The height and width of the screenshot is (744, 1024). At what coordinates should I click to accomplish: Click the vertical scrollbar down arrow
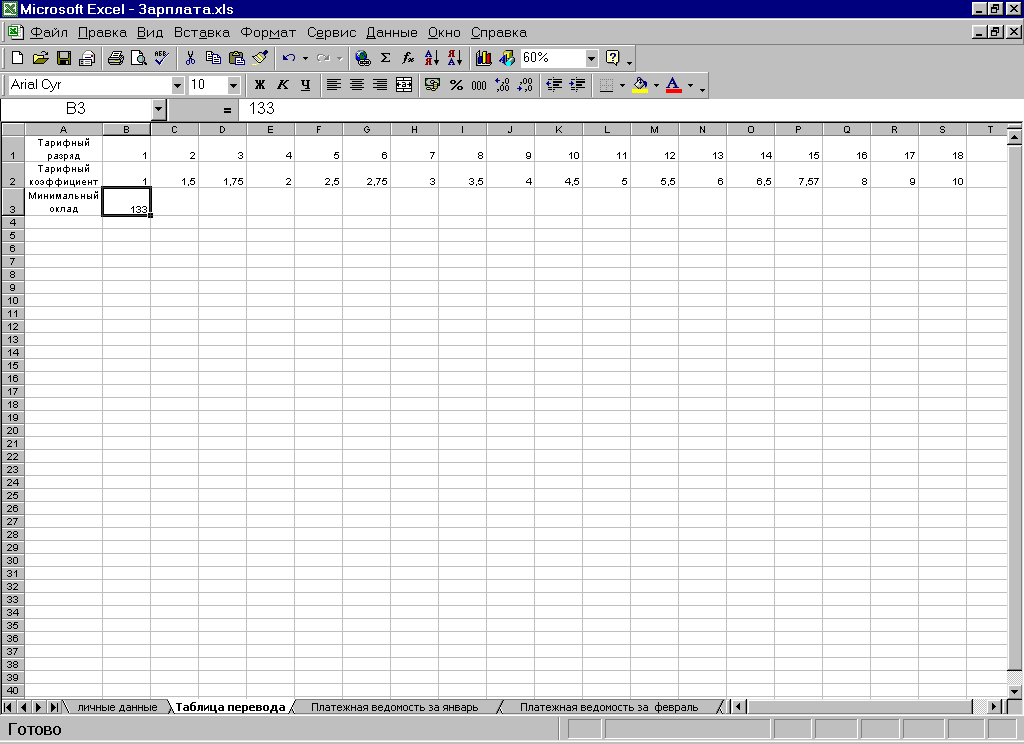point(1014,691)
